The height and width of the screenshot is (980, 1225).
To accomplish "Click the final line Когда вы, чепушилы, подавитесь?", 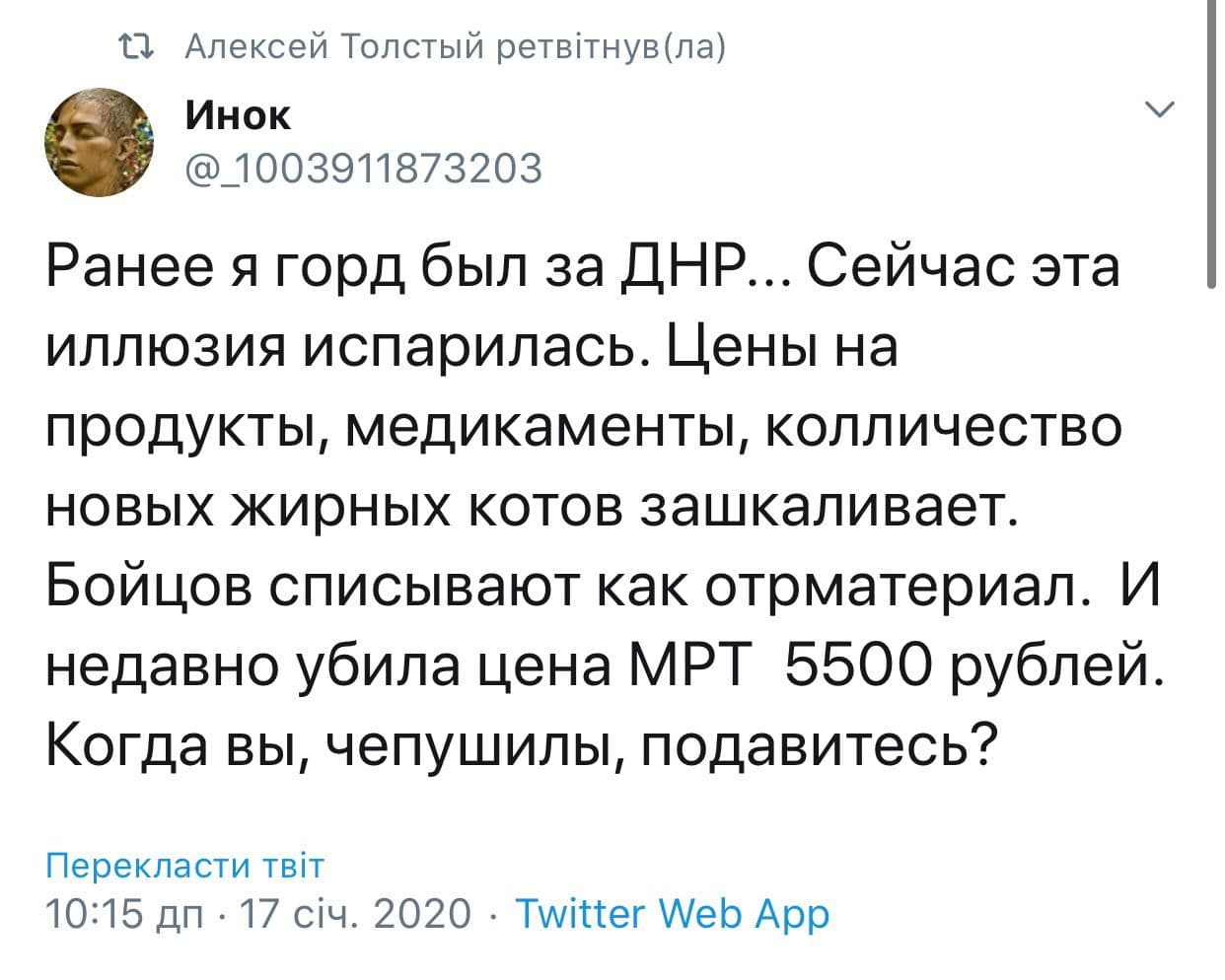I will click(519, 748).
